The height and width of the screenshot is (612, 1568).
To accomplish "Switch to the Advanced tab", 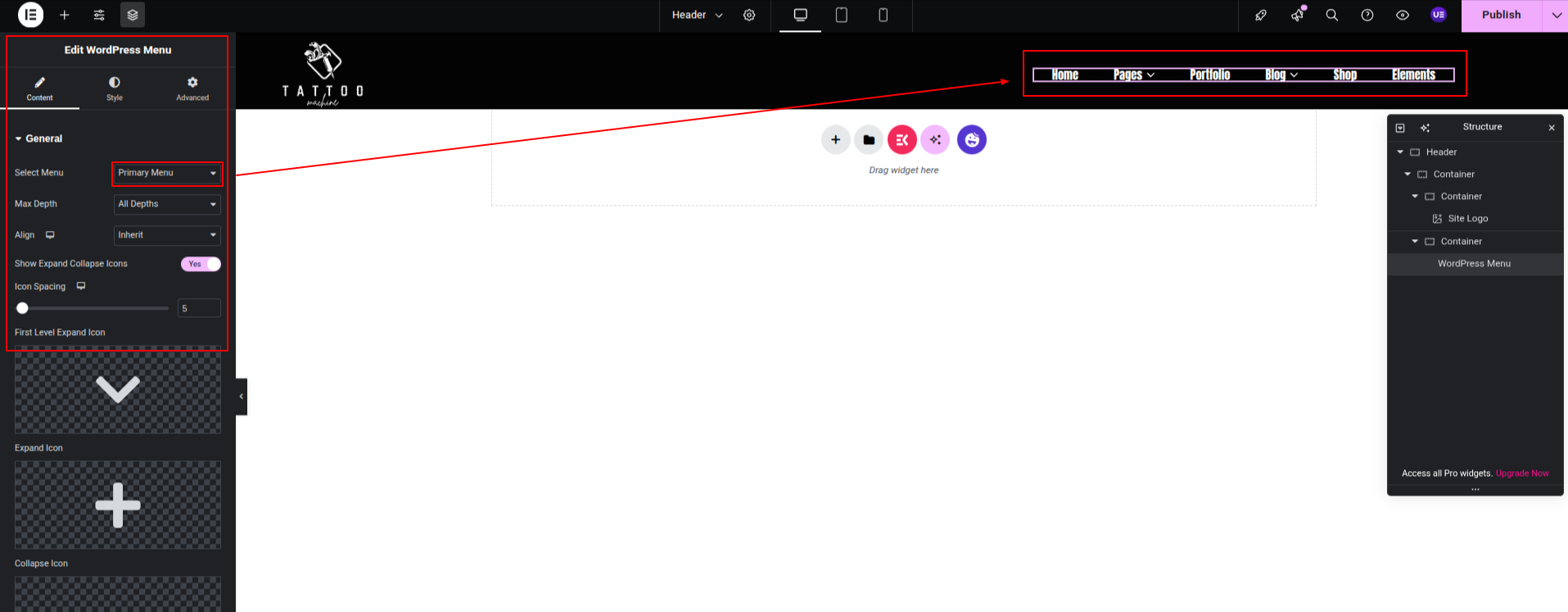I will [192, 88].
